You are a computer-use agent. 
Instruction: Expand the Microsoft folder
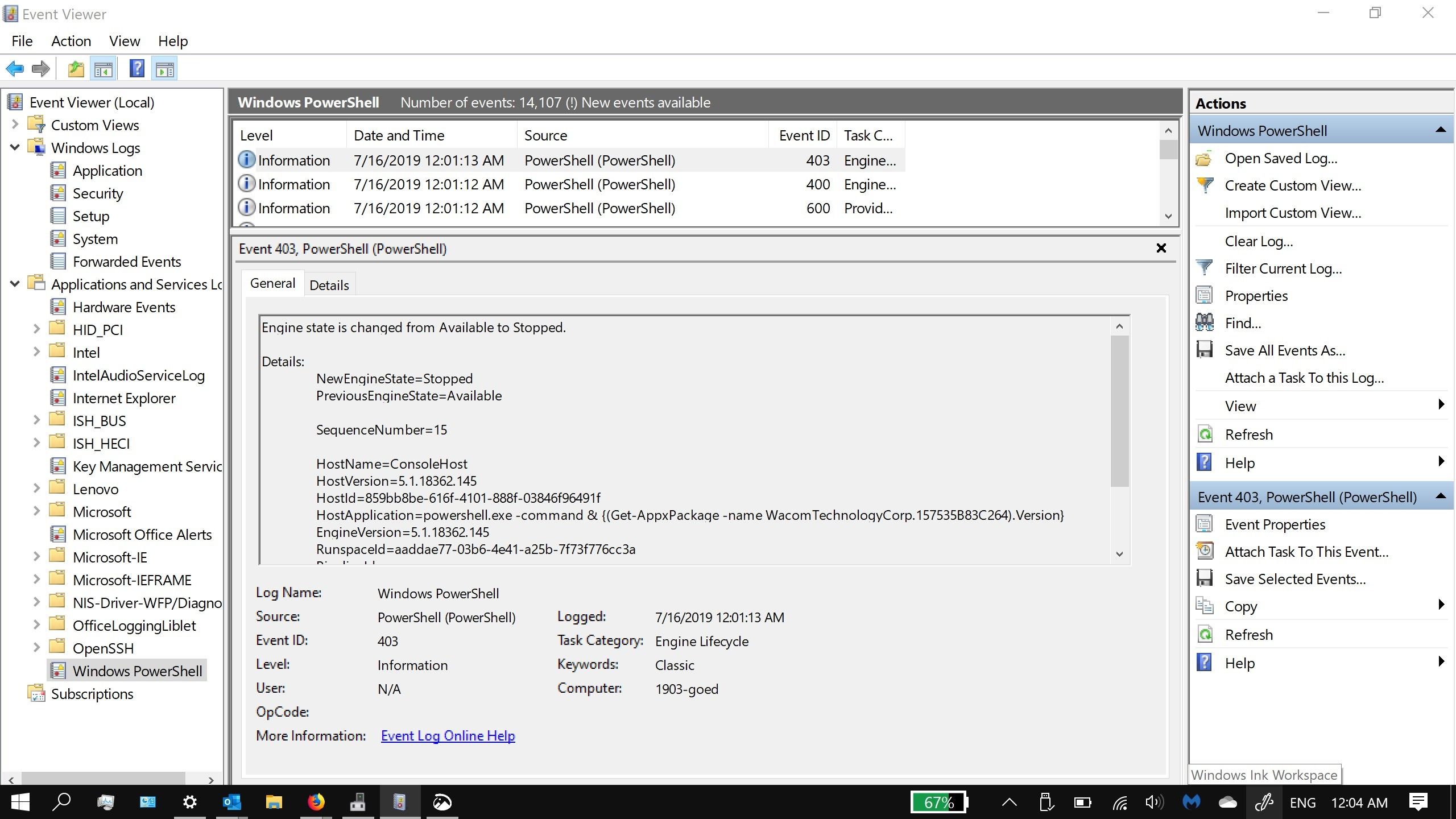[x=36, y=511]
